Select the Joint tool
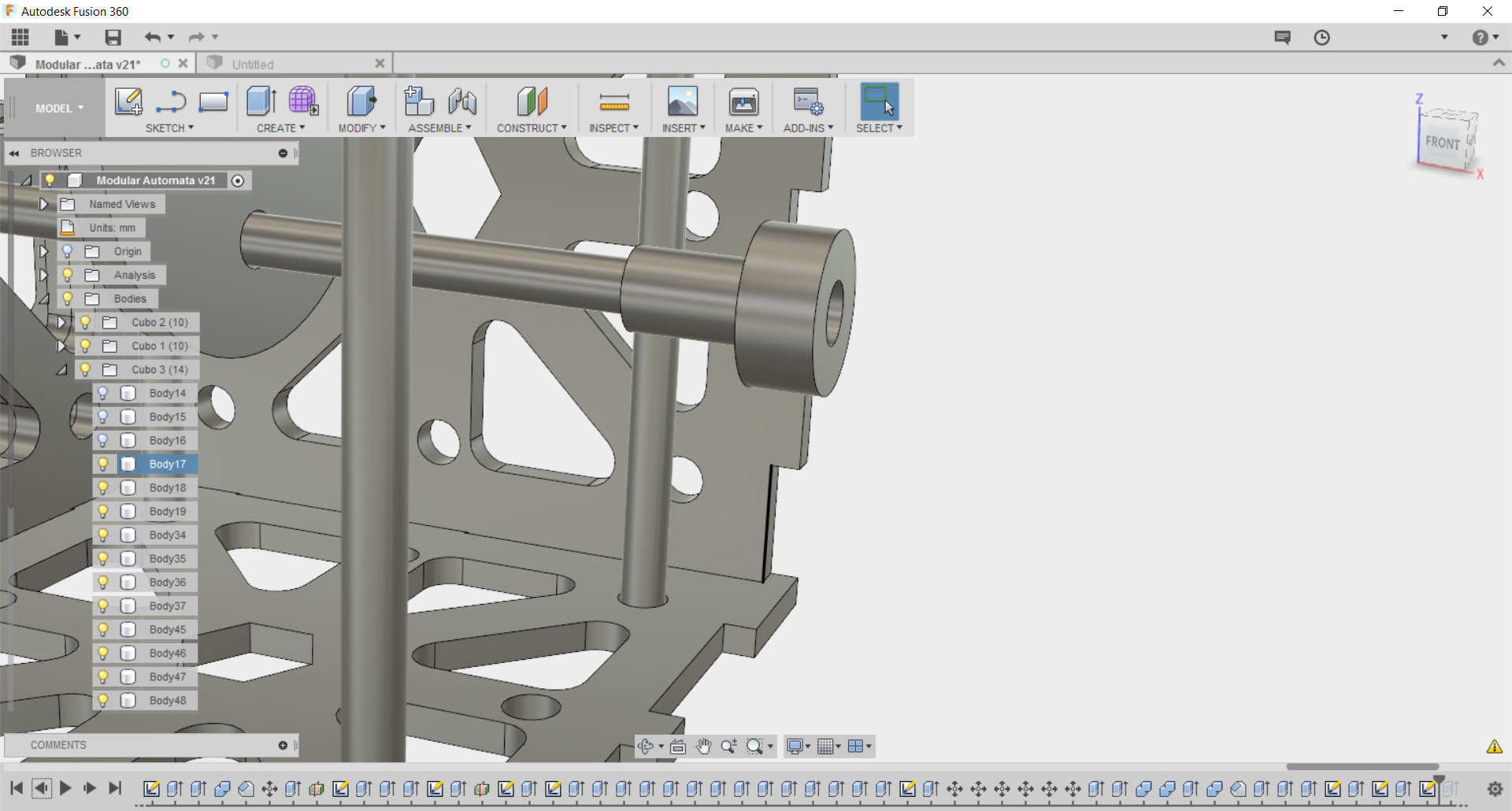Screen dimensions: 1512x811 pyautogui.click(x=462, y=102)
